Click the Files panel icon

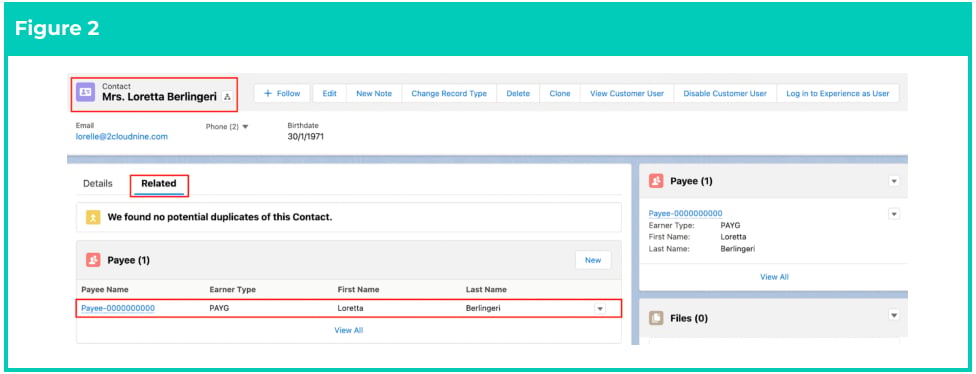pos(656,318)
